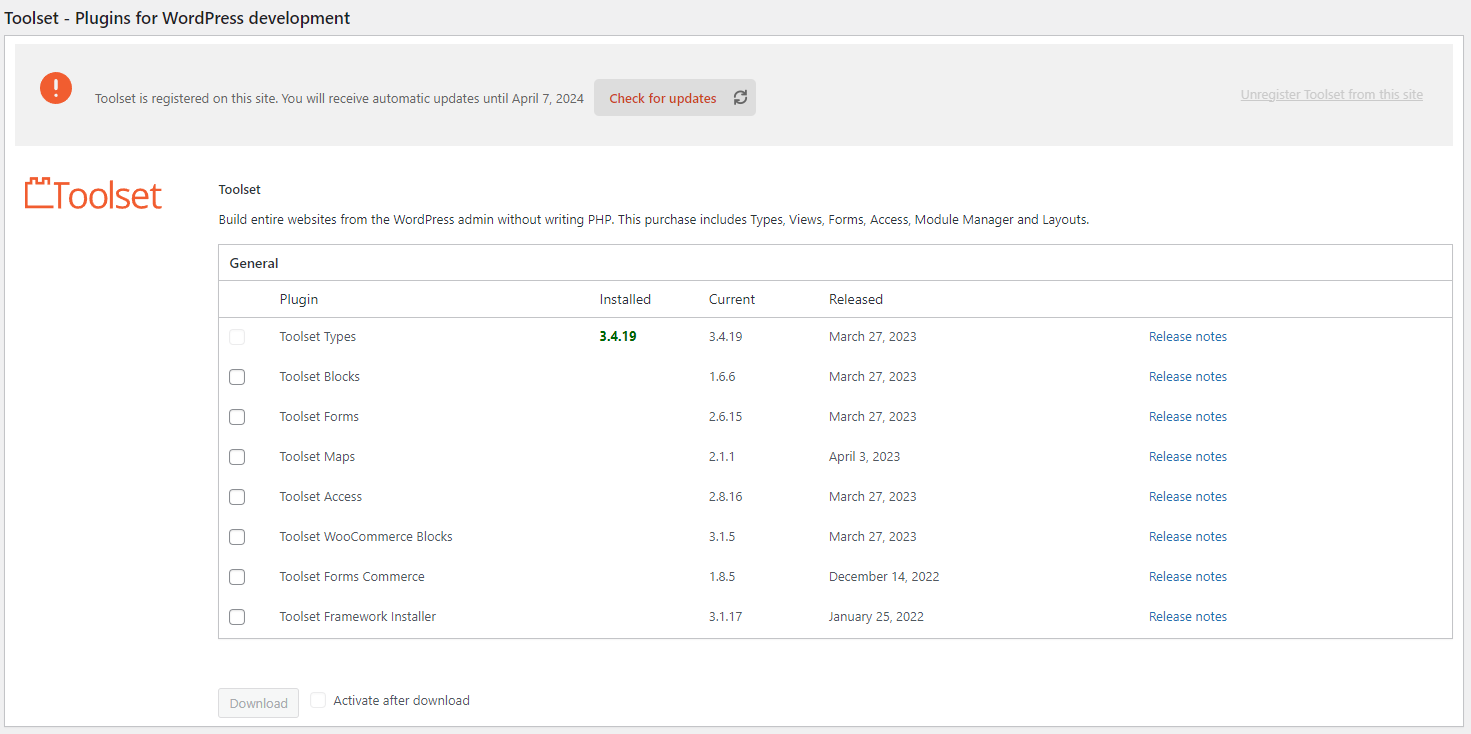This screenshot has width=1471, height=734.
Task: Click the December 14, 2022 release date
Action: (x=884, y=577)
